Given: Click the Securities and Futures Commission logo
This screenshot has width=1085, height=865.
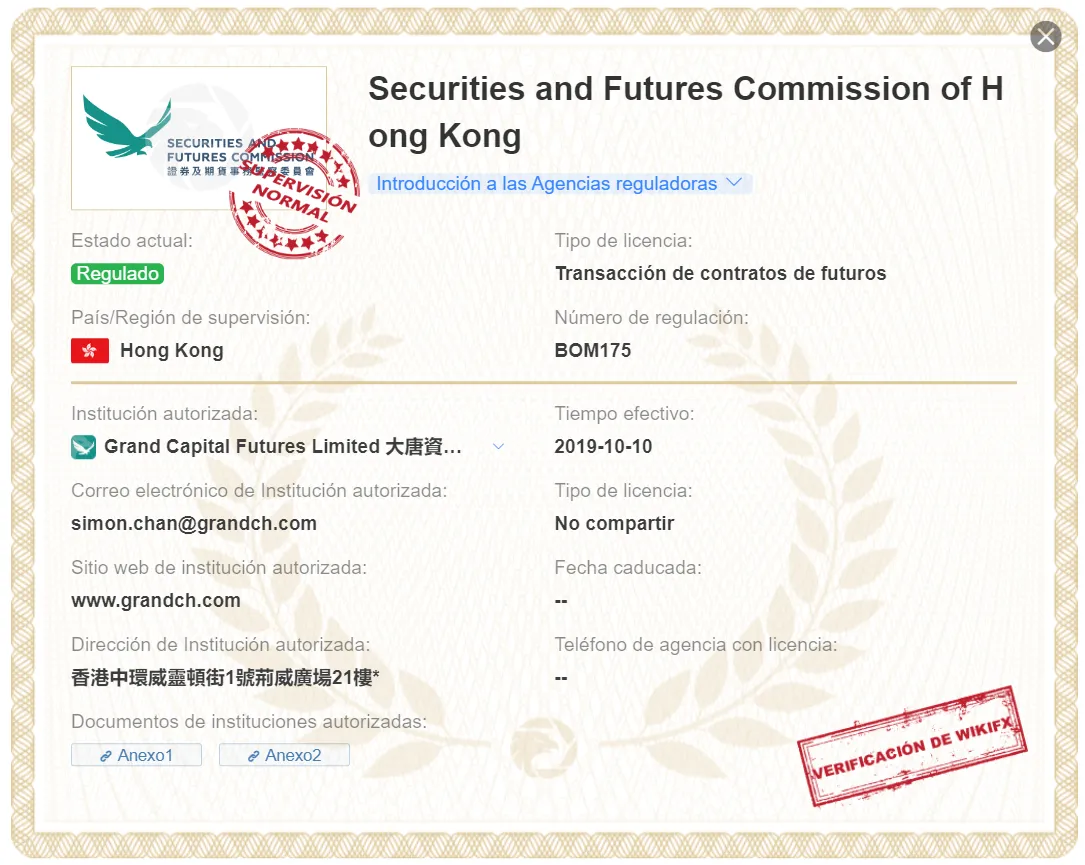Looking at the screenshot, I should 199,138.
